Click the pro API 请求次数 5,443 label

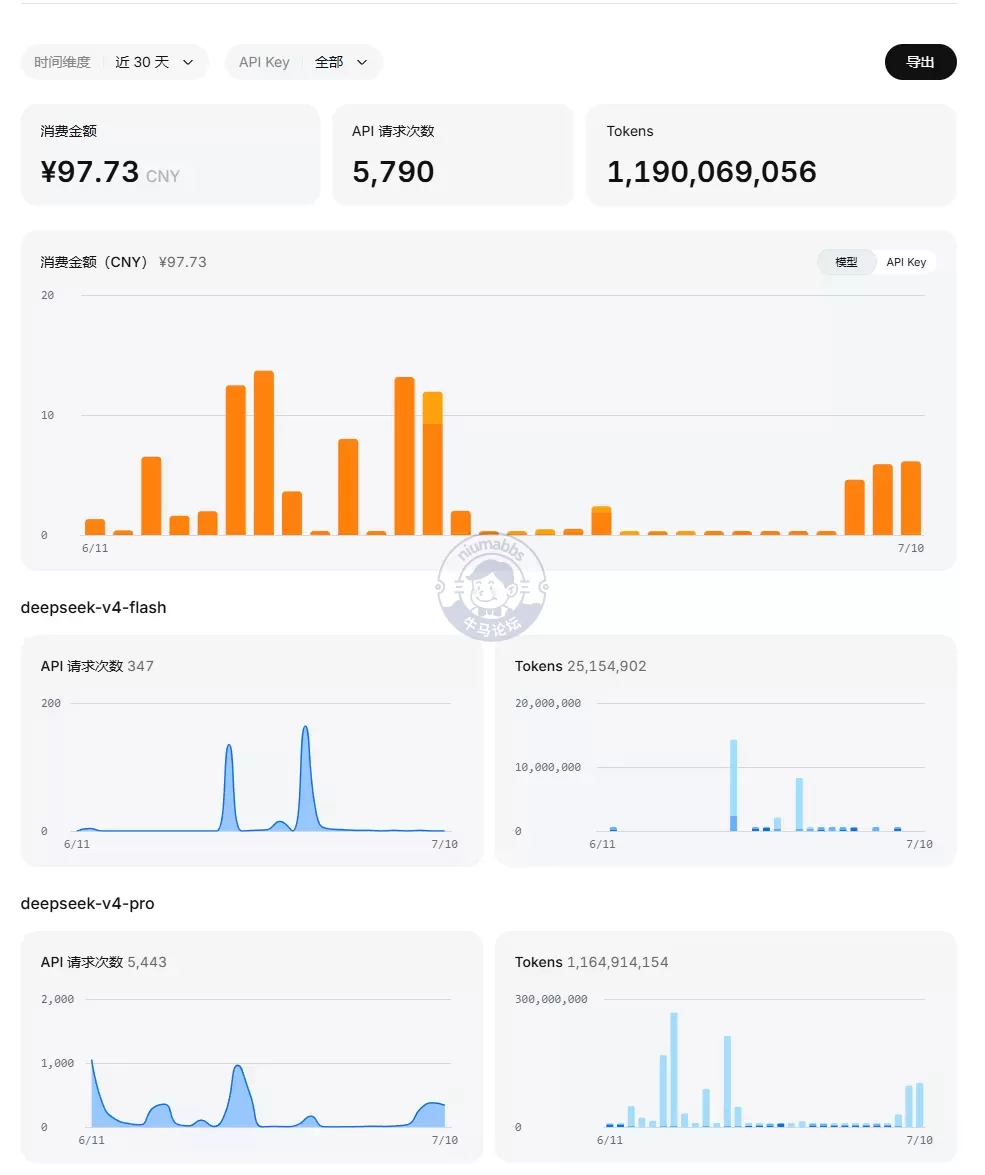(103, 962)
